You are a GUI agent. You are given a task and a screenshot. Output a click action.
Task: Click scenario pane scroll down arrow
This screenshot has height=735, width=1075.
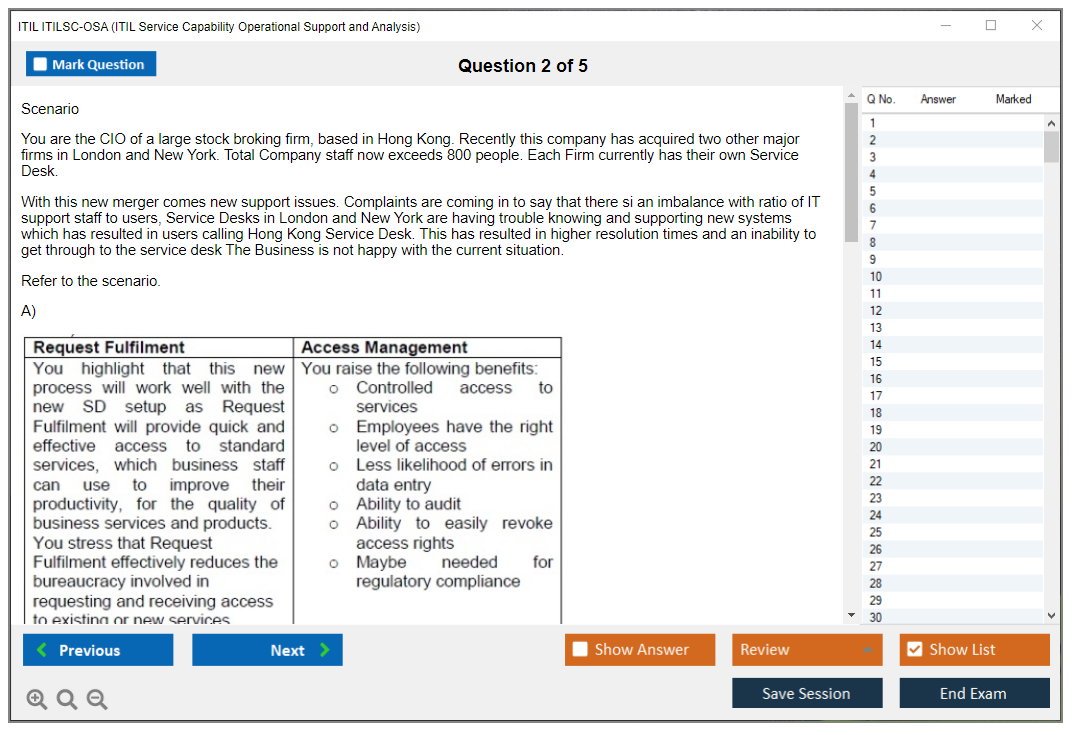pos(851,615)
